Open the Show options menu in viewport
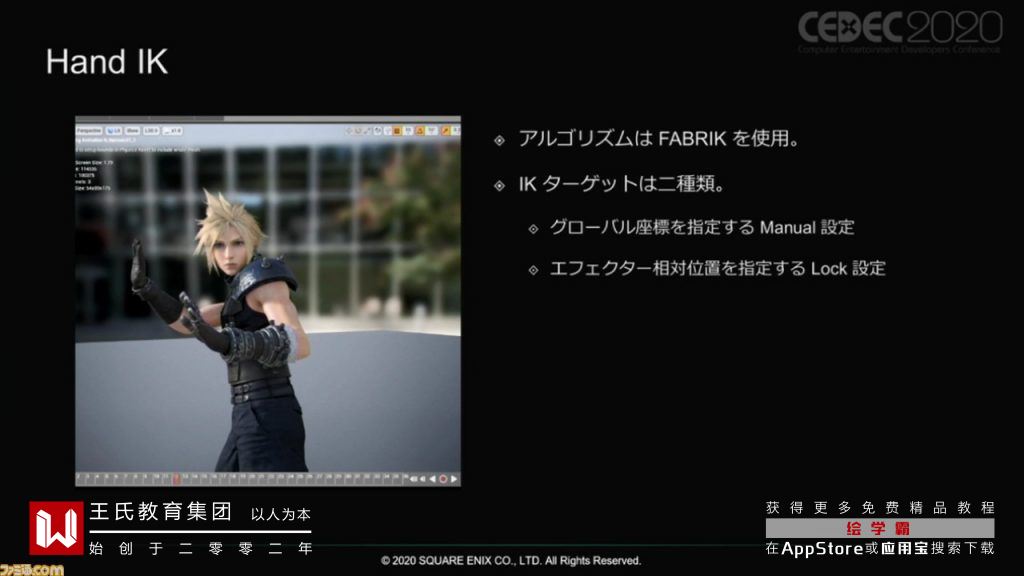Screen dimensions: 1024x576 pos(132,131)
